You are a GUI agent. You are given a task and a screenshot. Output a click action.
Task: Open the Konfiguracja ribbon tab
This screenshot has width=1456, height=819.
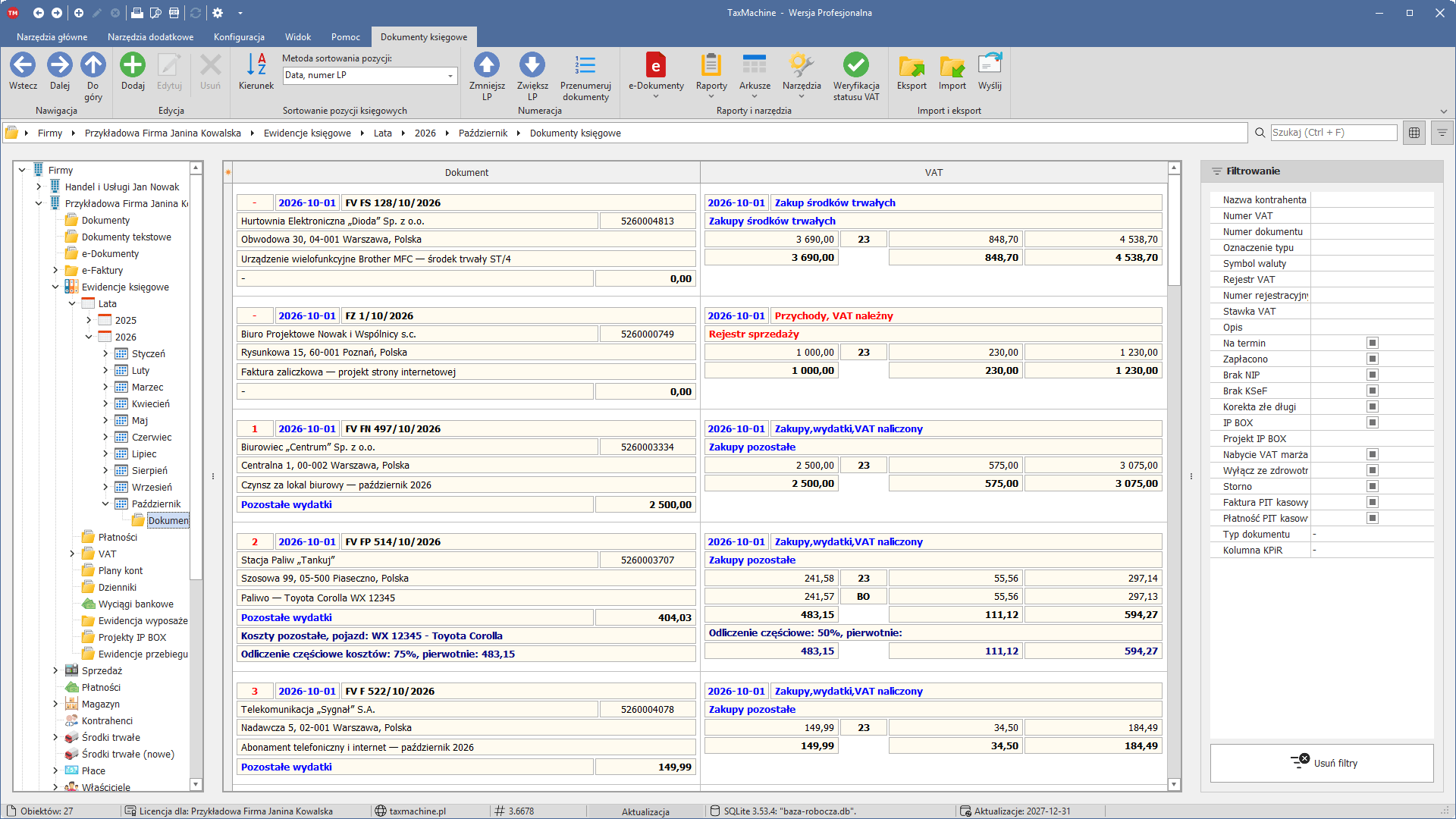click(239, 36)
